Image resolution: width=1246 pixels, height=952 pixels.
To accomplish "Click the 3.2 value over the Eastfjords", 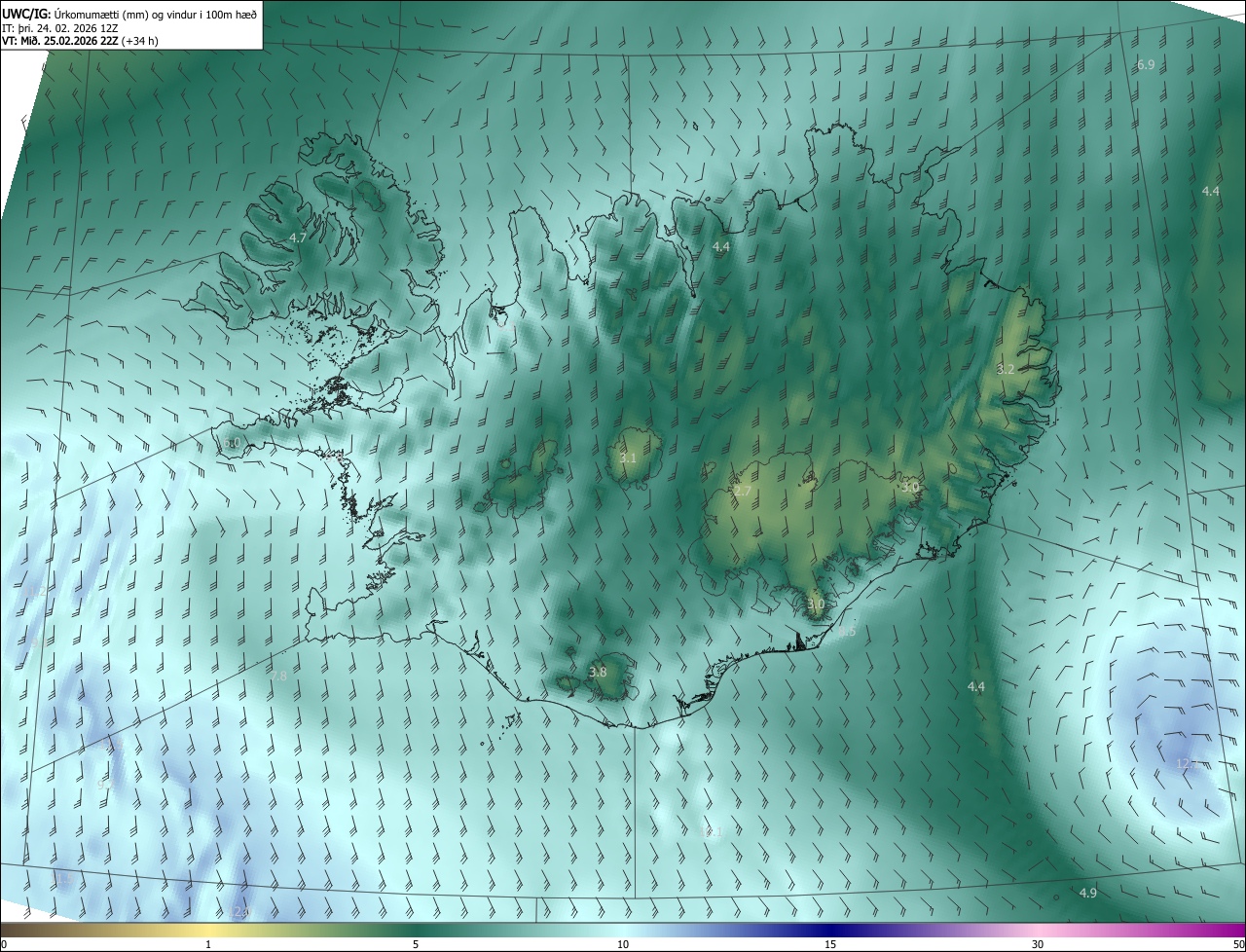I will [x=1006, y=370].
